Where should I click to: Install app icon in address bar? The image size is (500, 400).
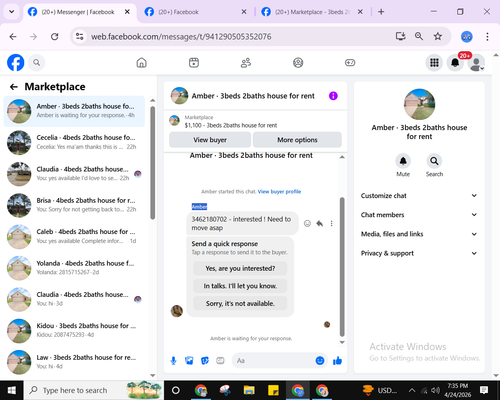point(400,36)
